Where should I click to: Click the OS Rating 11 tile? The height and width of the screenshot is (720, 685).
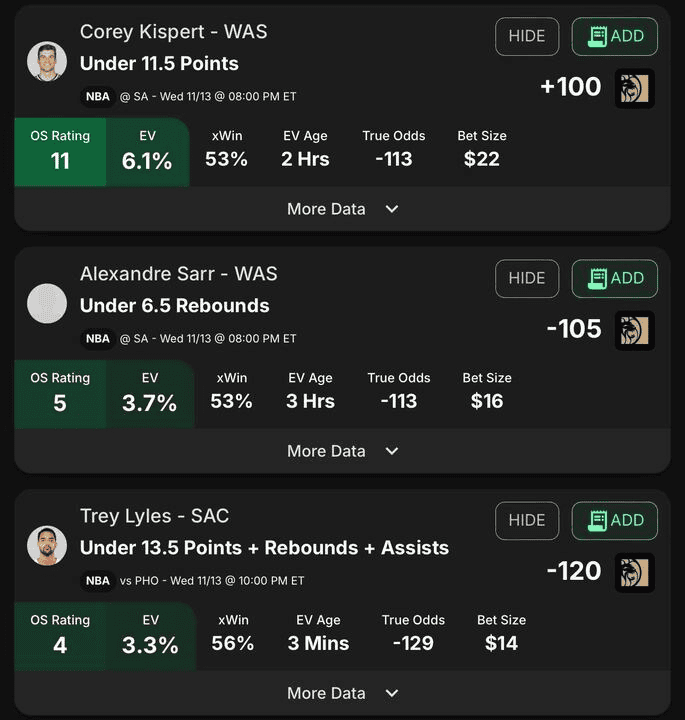pos(60,152)
